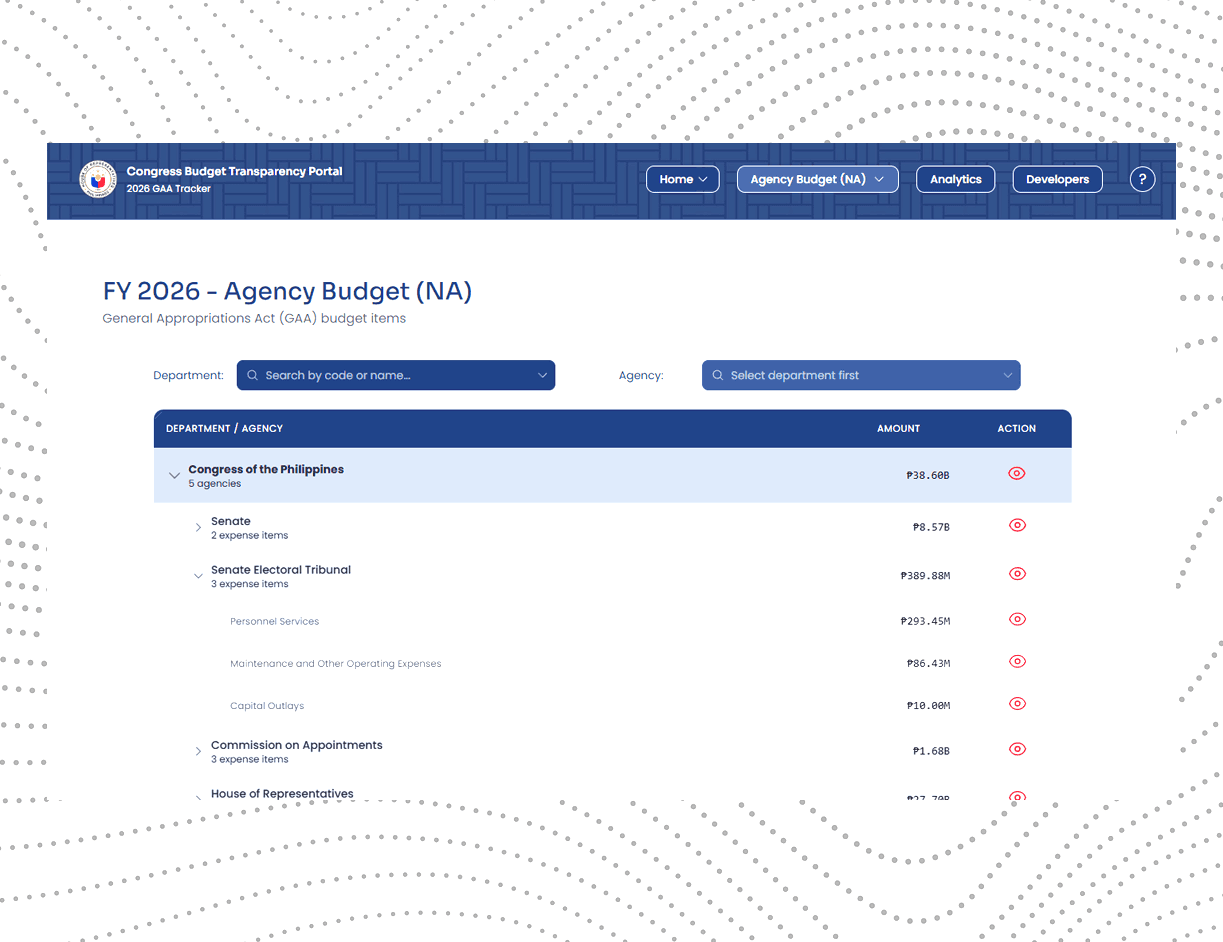Select the Senate Electoral Tribunal row name
The image size is (1223, 942).
click(x=281, y=570)
